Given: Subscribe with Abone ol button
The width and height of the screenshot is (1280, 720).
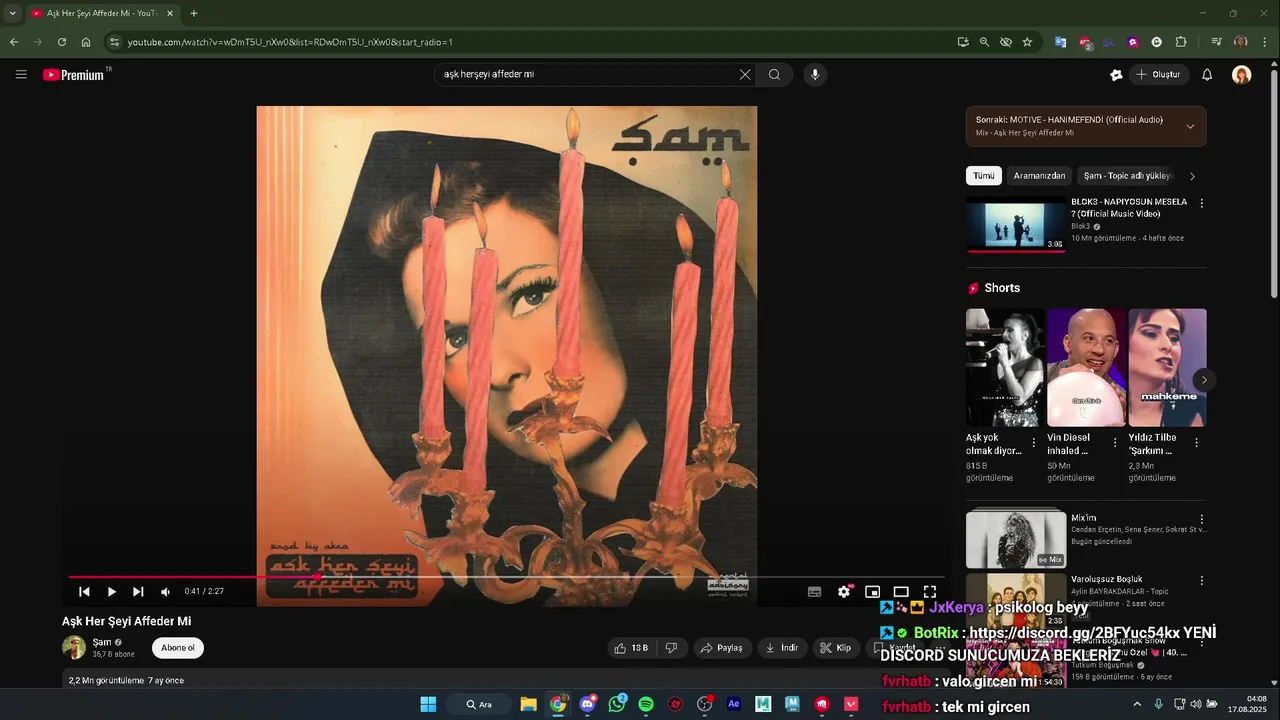Looking at the screenshot, I should [x=178, y=648].
